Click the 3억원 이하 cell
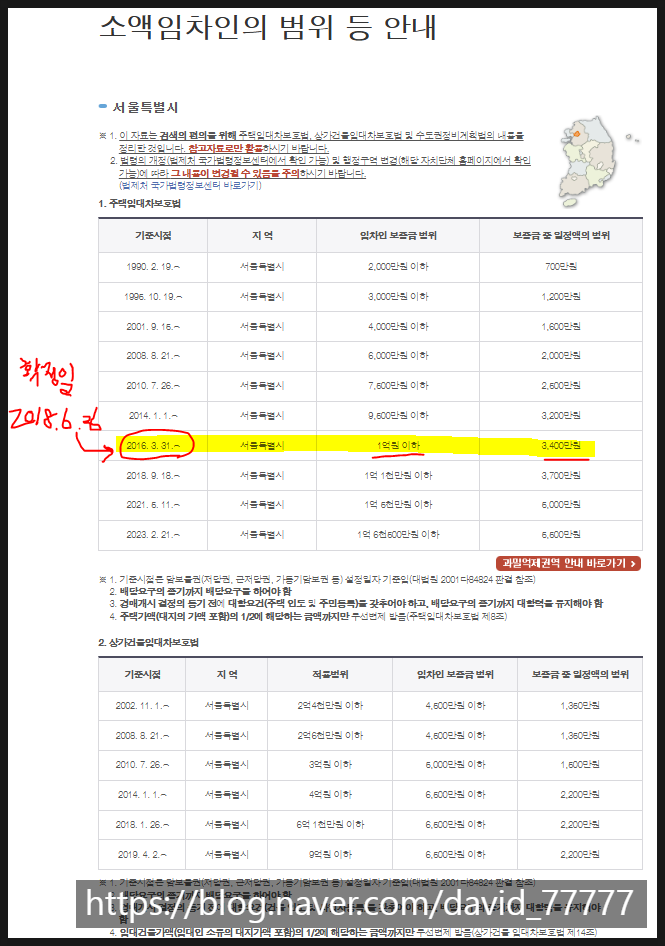The image size is (665, 946). (330, 765)
